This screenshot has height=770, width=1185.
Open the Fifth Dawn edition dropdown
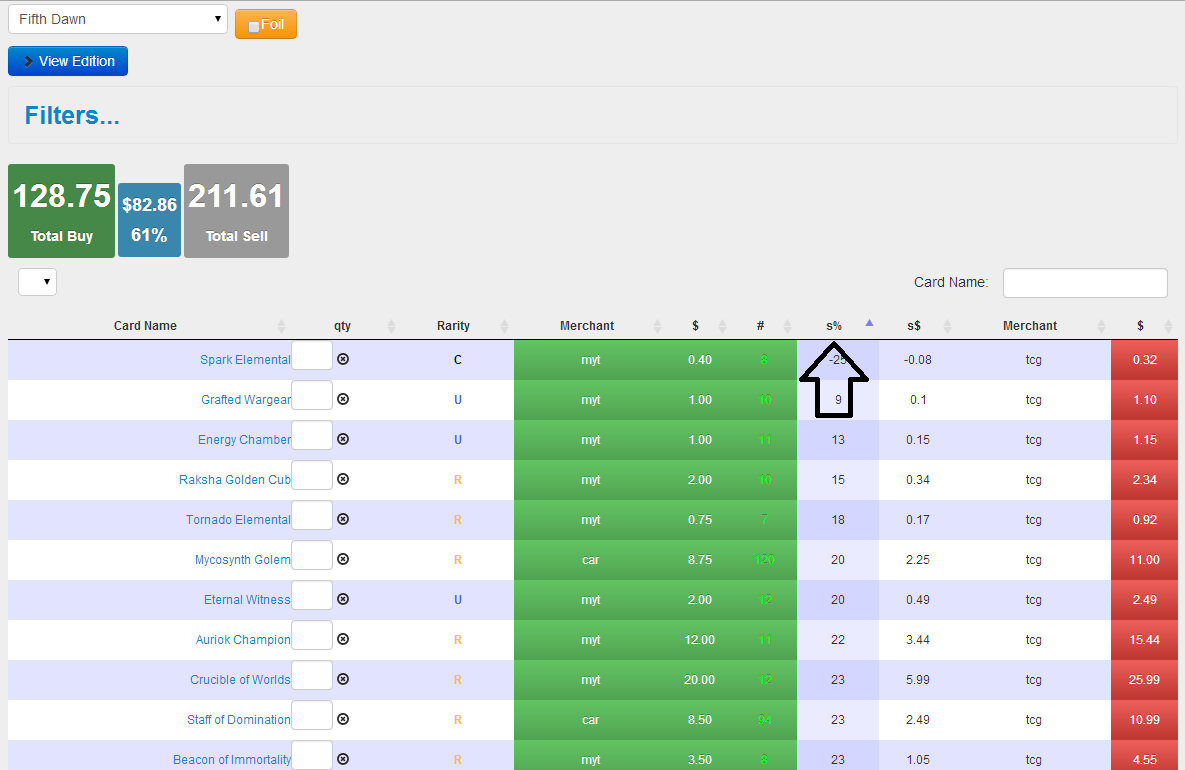coord(118,19)
